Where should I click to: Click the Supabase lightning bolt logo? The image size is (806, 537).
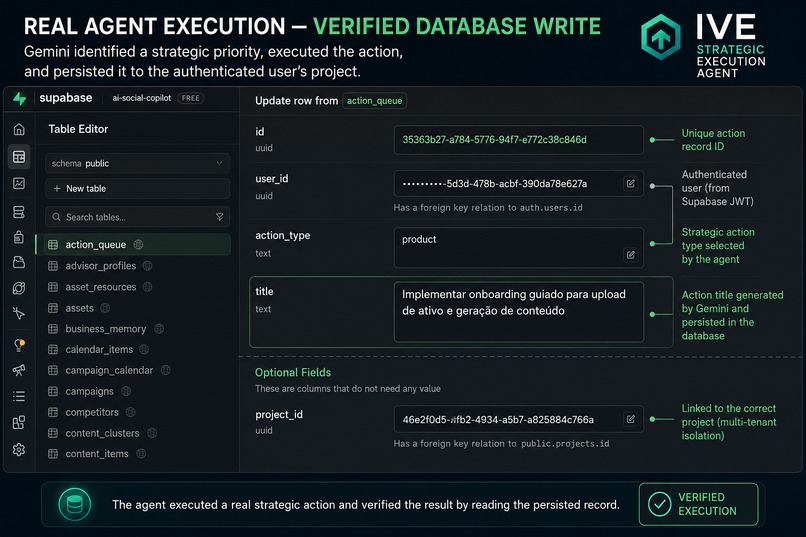20,98
